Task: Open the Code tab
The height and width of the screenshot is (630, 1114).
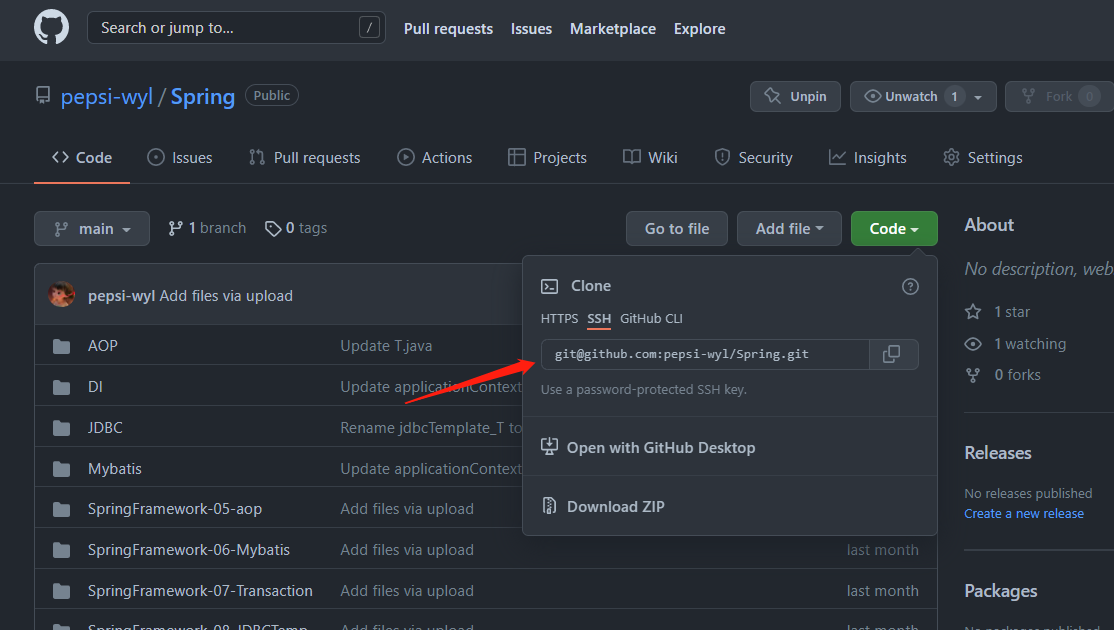Action: pos(82,158)
